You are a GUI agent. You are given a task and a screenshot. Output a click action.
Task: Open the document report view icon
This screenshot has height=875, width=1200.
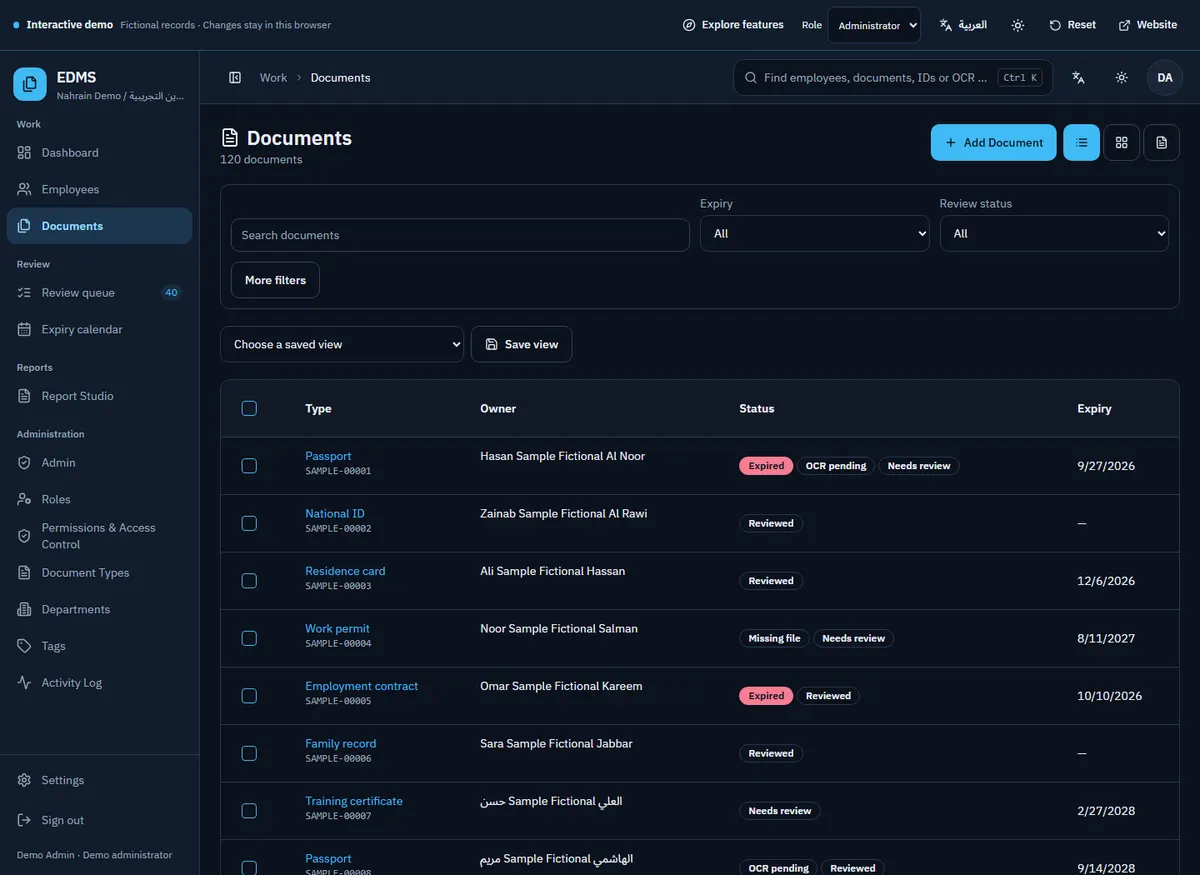click(x=1161, y=143)
